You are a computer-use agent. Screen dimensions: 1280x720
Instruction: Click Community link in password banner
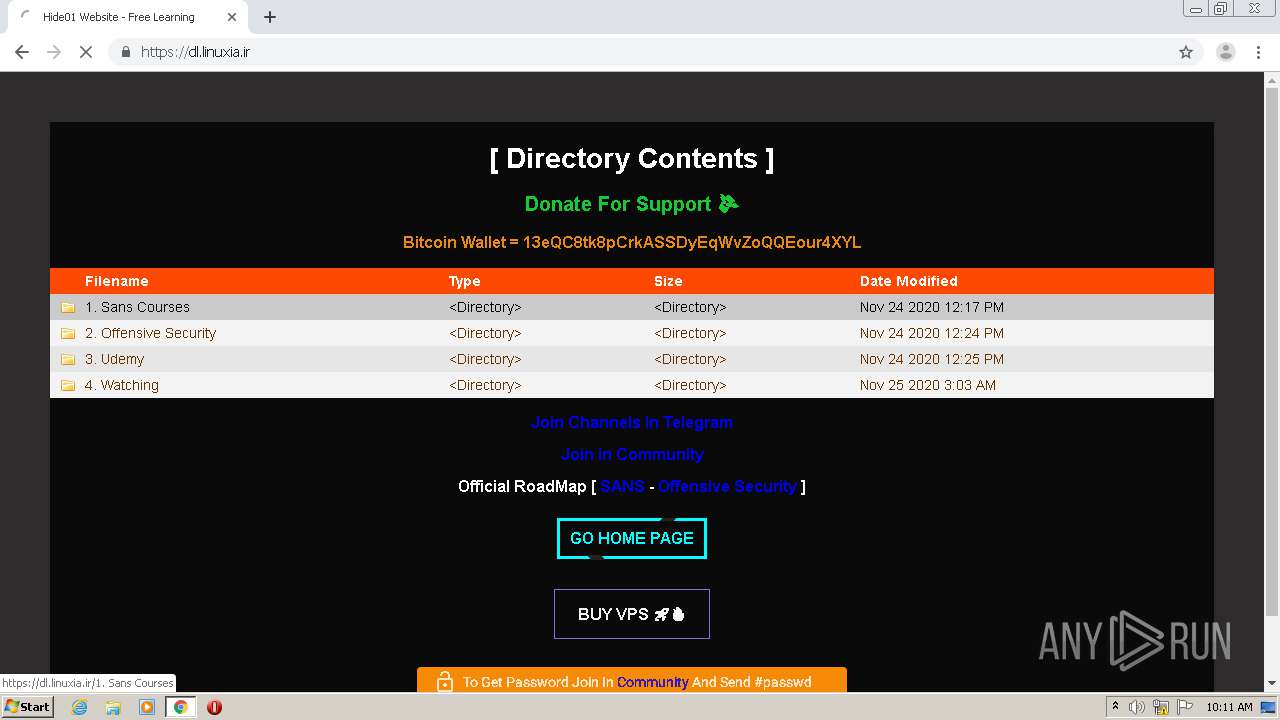pyautogui.click(x=652, y=682)
